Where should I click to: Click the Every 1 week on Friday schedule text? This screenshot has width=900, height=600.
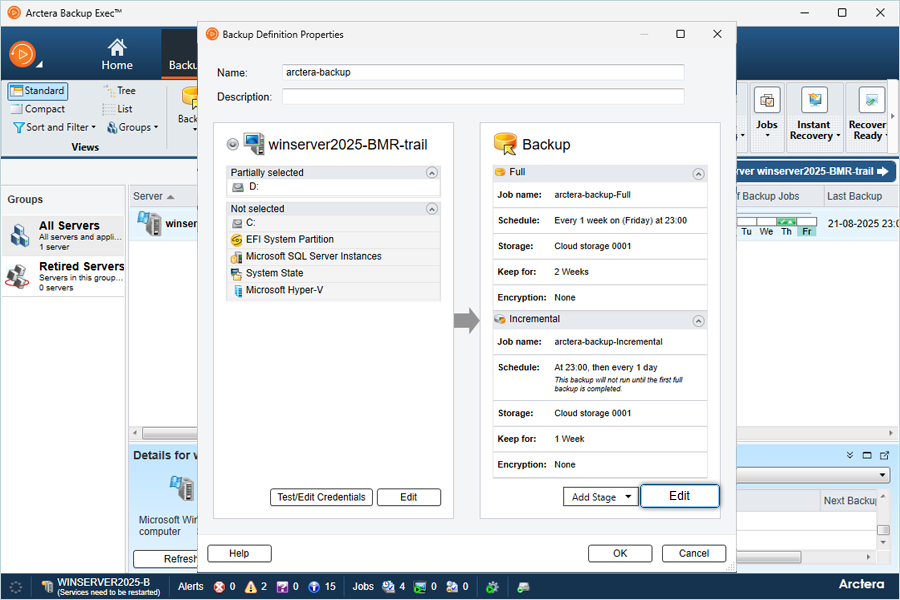pos(620,220)
